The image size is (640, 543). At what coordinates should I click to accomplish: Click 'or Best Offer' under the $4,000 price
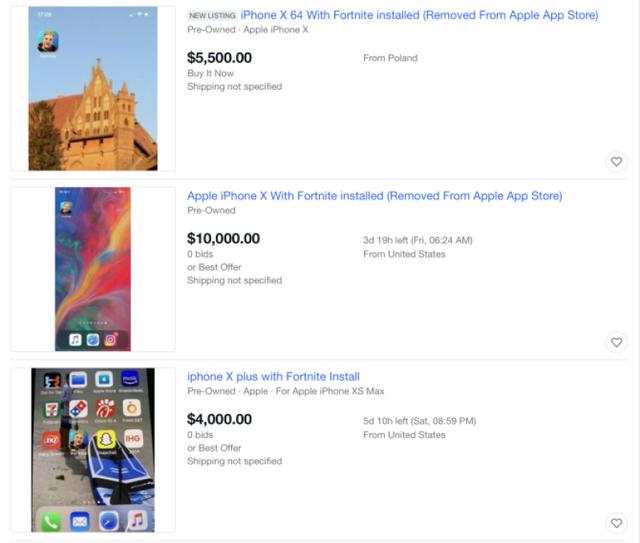[214, 448]
